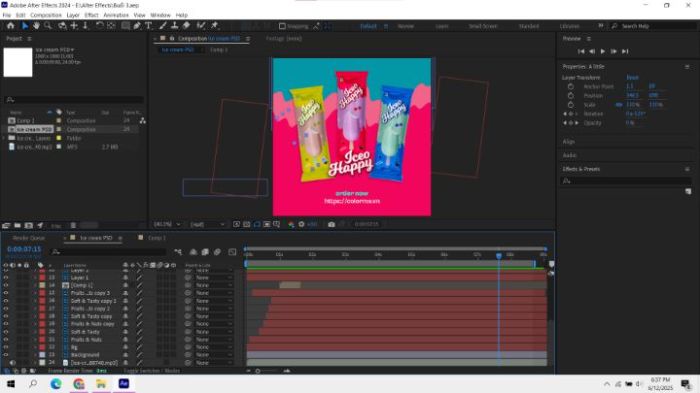Open the Animation menu
700x393 pixels.
tap(116, 15)
